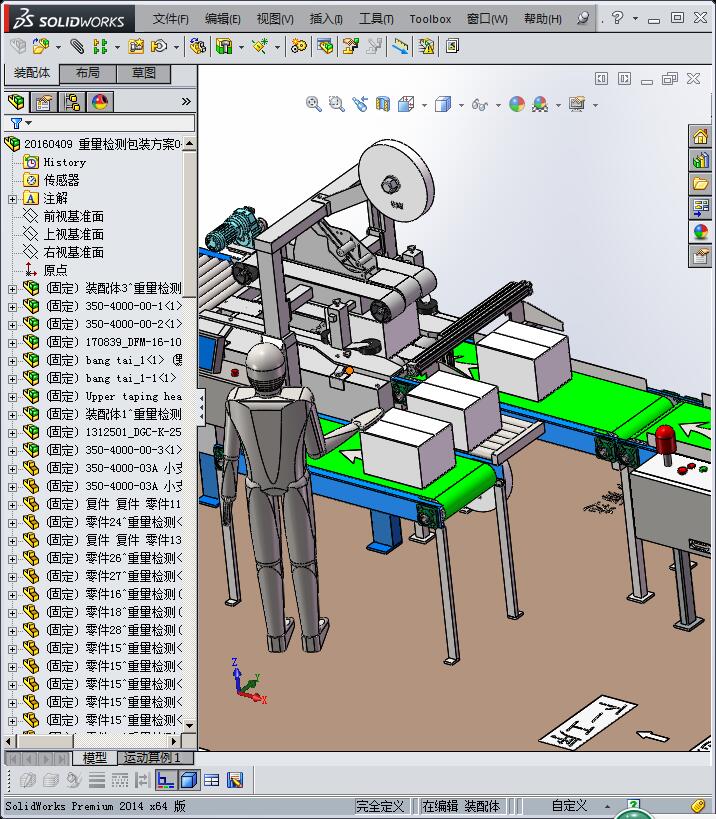Open the View Orientation dropdown arrow
The height and width of the screenshot is (819, 716).
click(424, 105)
